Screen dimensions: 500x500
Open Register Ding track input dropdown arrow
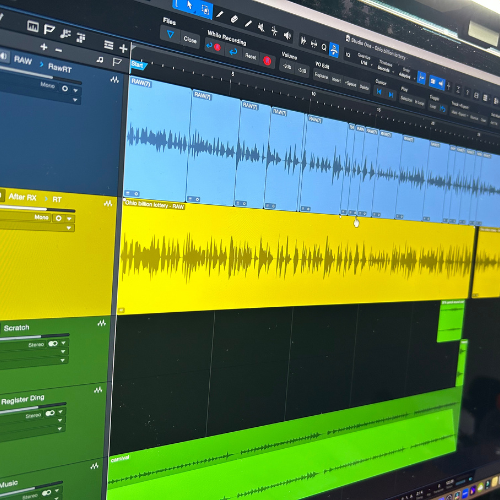tap(60, 412)
